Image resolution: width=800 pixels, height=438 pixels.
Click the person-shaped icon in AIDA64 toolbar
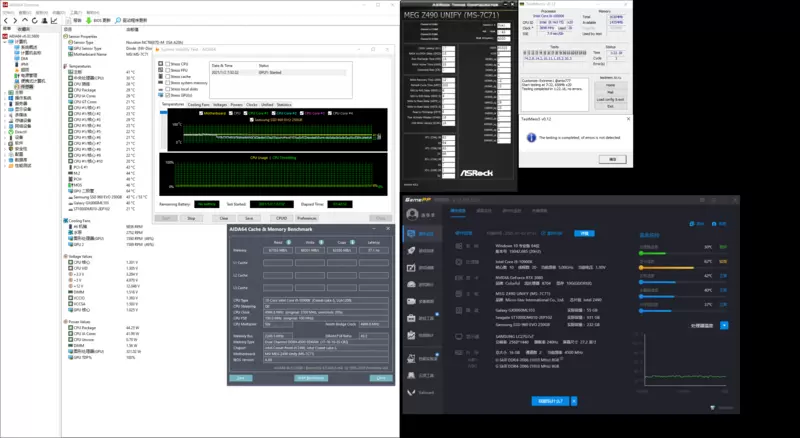pyautogui.click(x=44, y=20)
